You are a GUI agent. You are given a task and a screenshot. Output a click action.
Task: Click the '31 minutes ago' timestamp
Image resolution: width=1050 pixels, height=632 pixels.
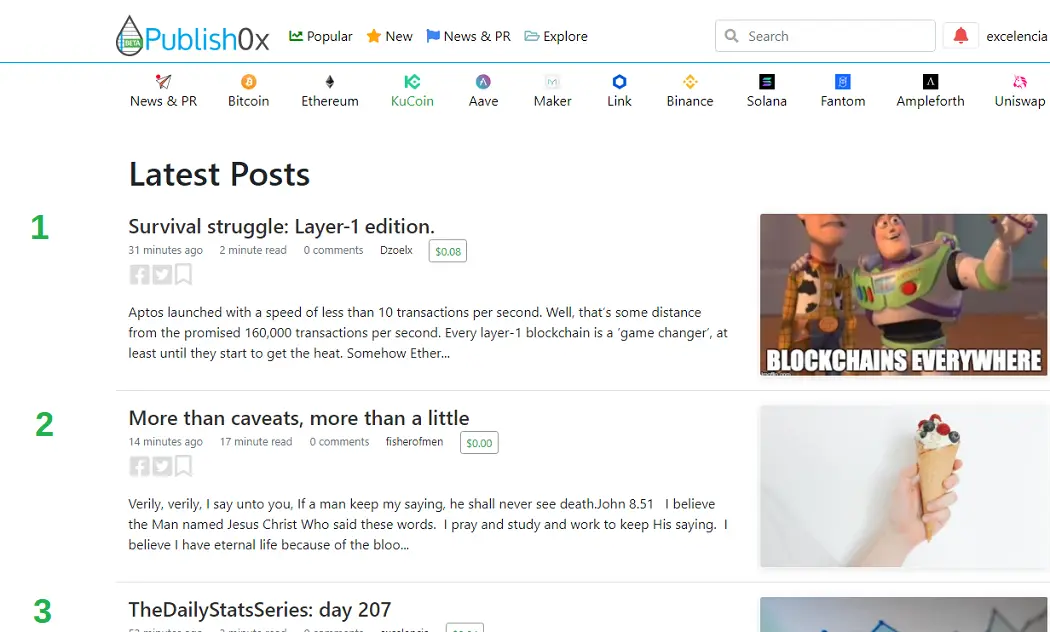click(165, 250)
